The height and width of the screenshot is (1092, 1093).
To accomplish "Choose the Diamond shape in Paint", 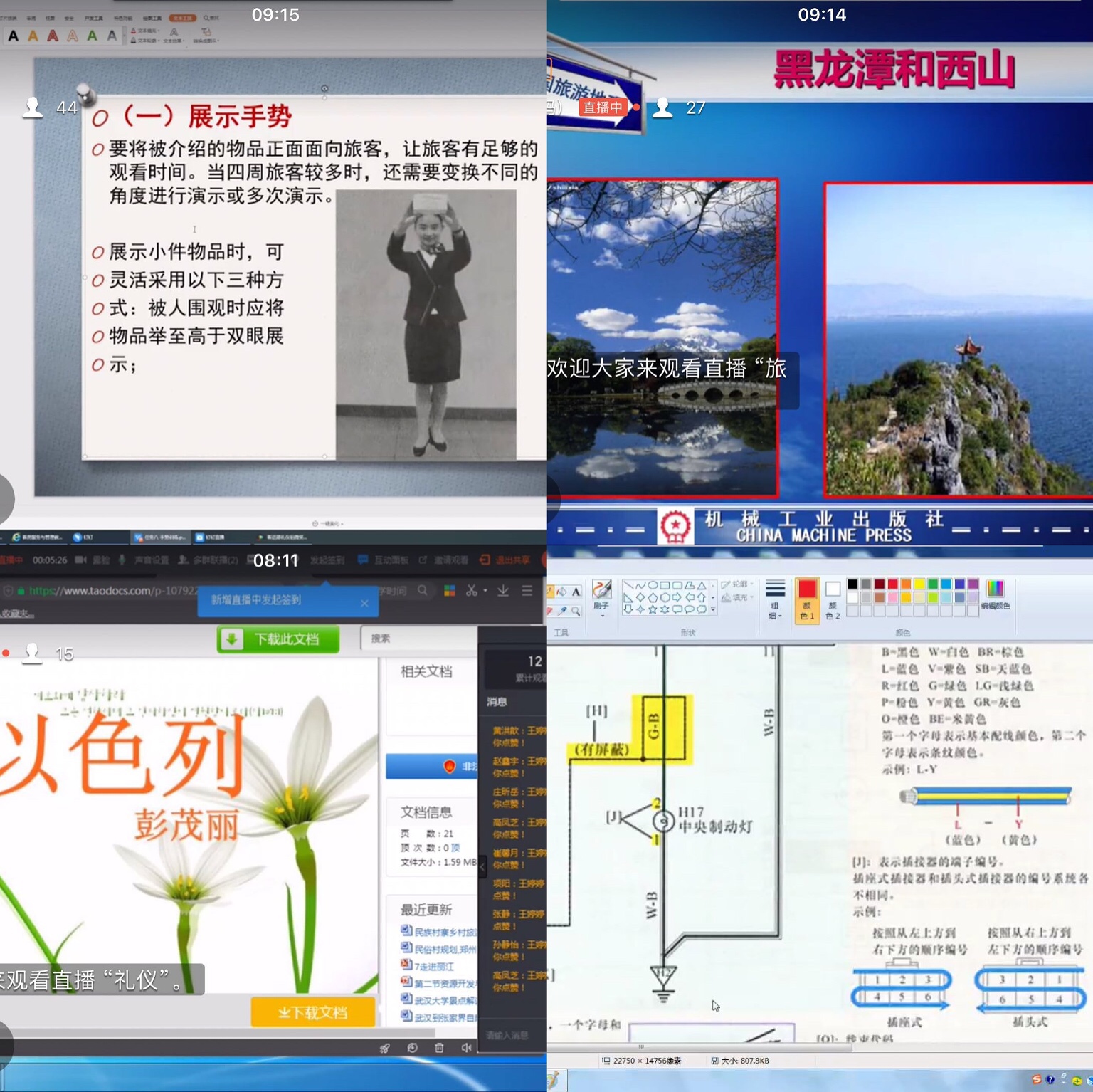I will point(640,597).
